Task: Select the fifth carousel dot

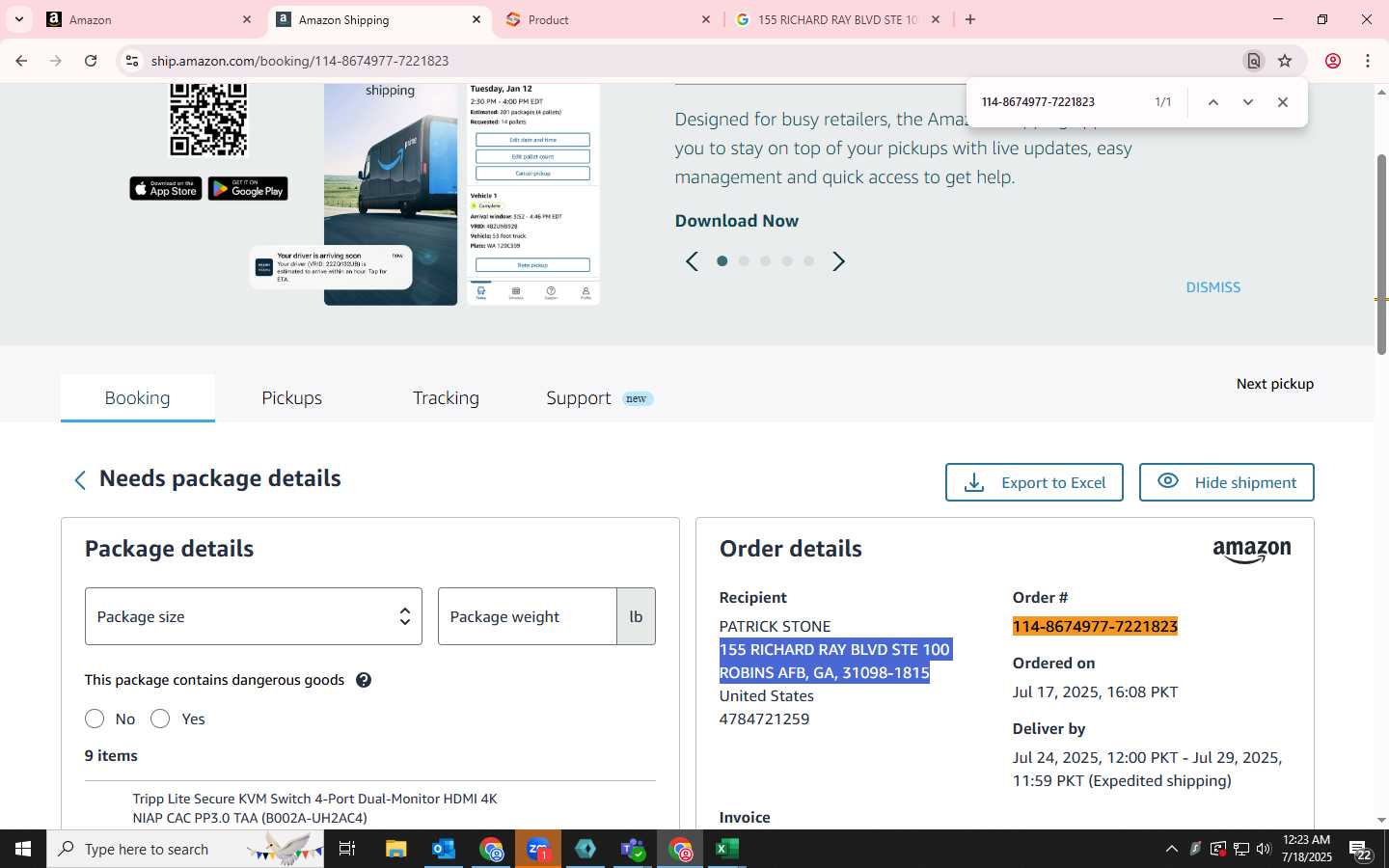Action: point(808,261)
